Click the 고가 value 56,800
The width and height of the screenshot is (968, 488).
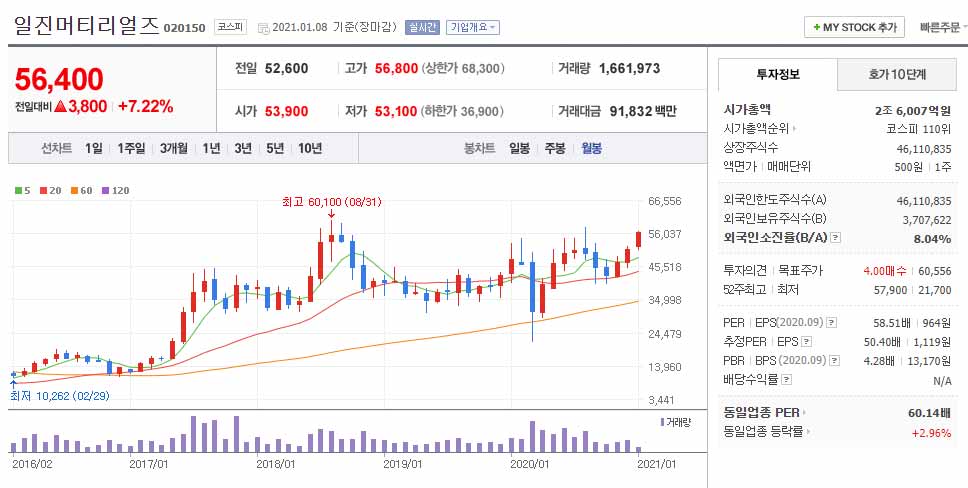[396, 69]
